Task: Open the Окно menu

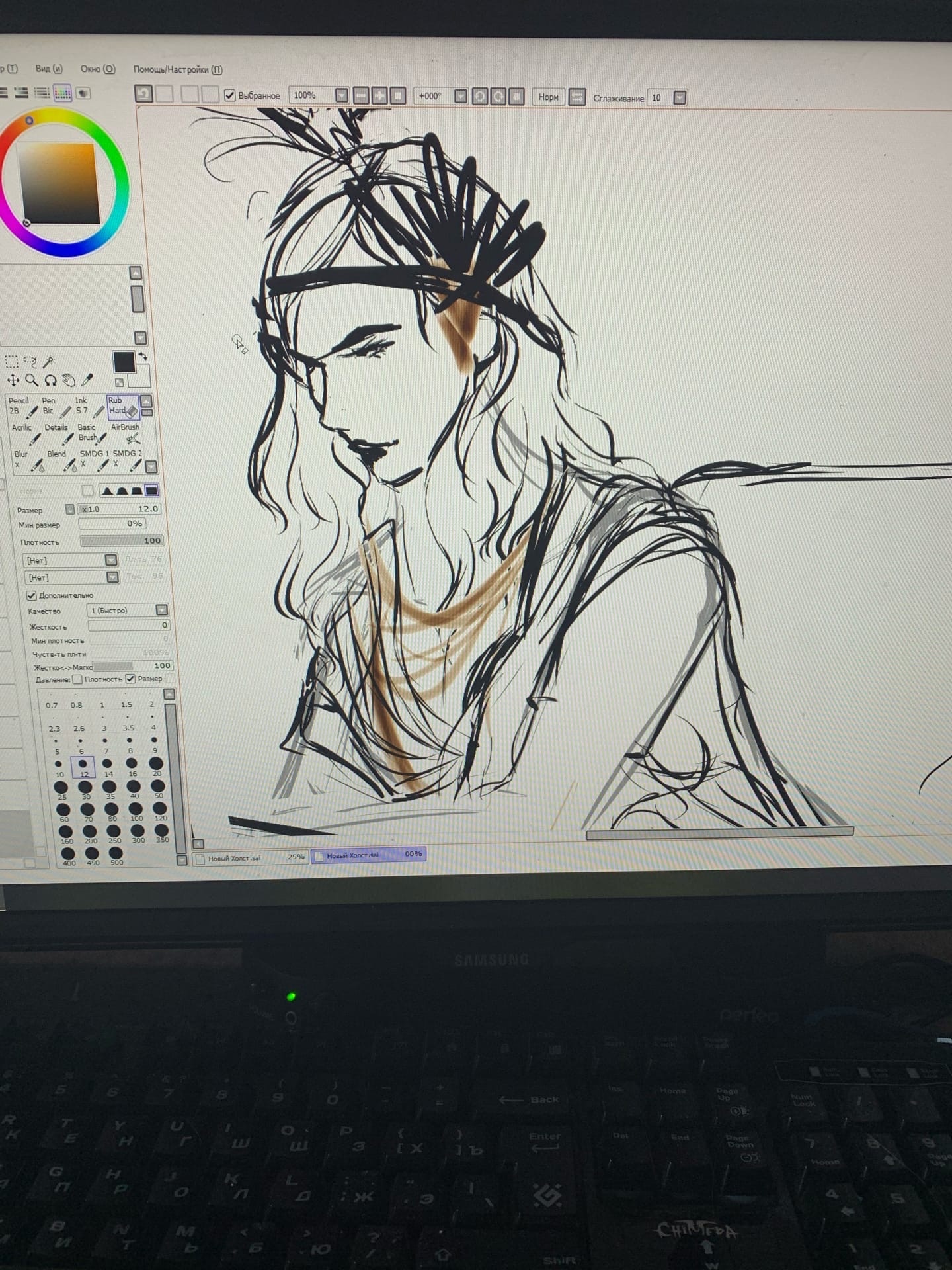Action: pyautogui.click(x=97, y=69)
